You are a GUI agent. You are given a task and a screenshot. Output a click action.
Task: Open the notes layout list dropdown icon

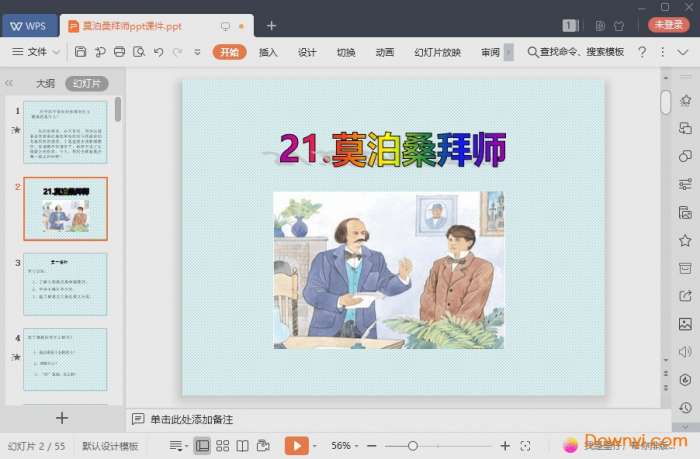pyautogui.click(x=178, y=446)
